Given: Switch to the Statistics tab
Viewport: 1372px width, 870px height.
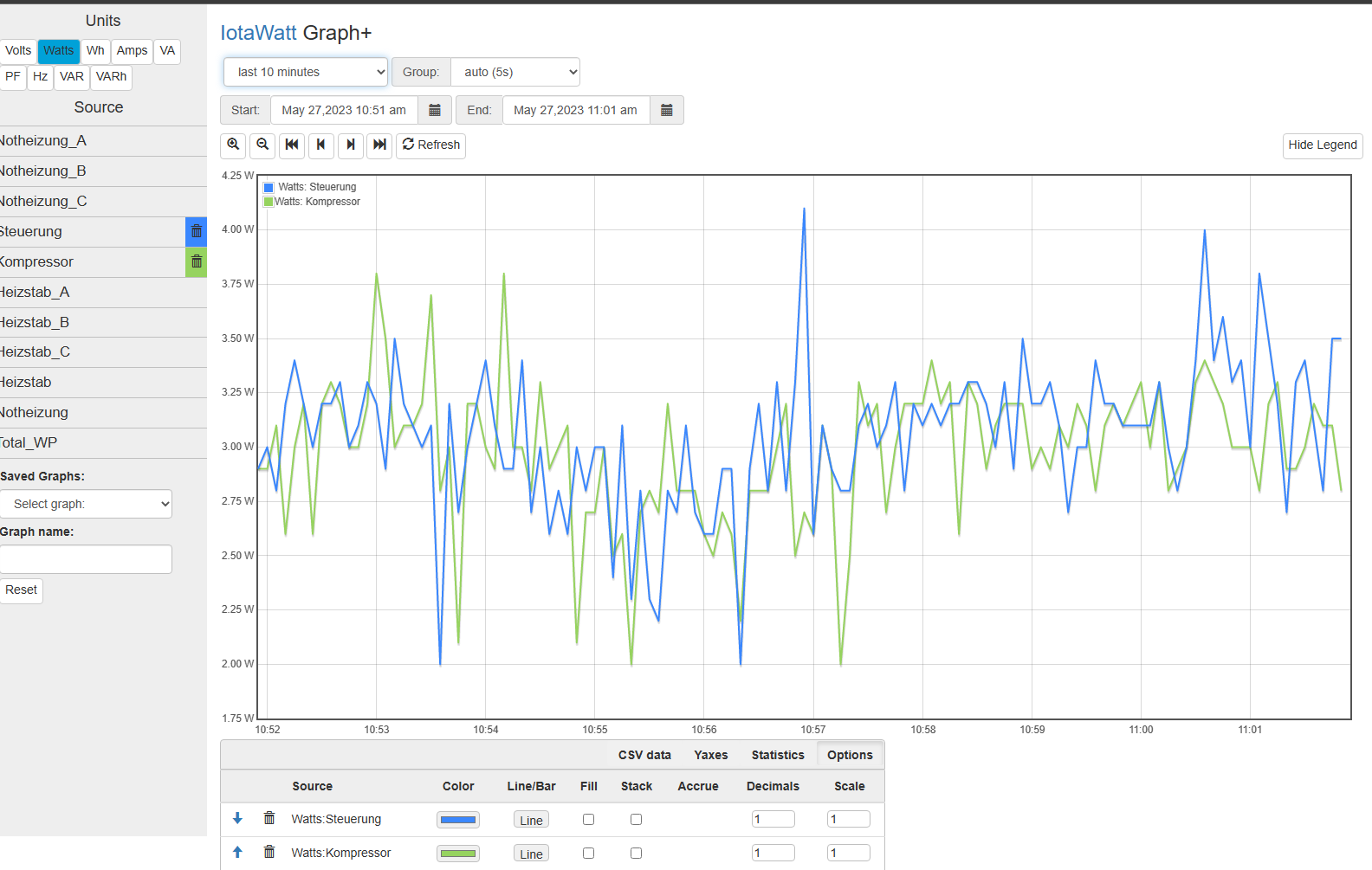Looking at the screenshot, I should tap(778, 755).
